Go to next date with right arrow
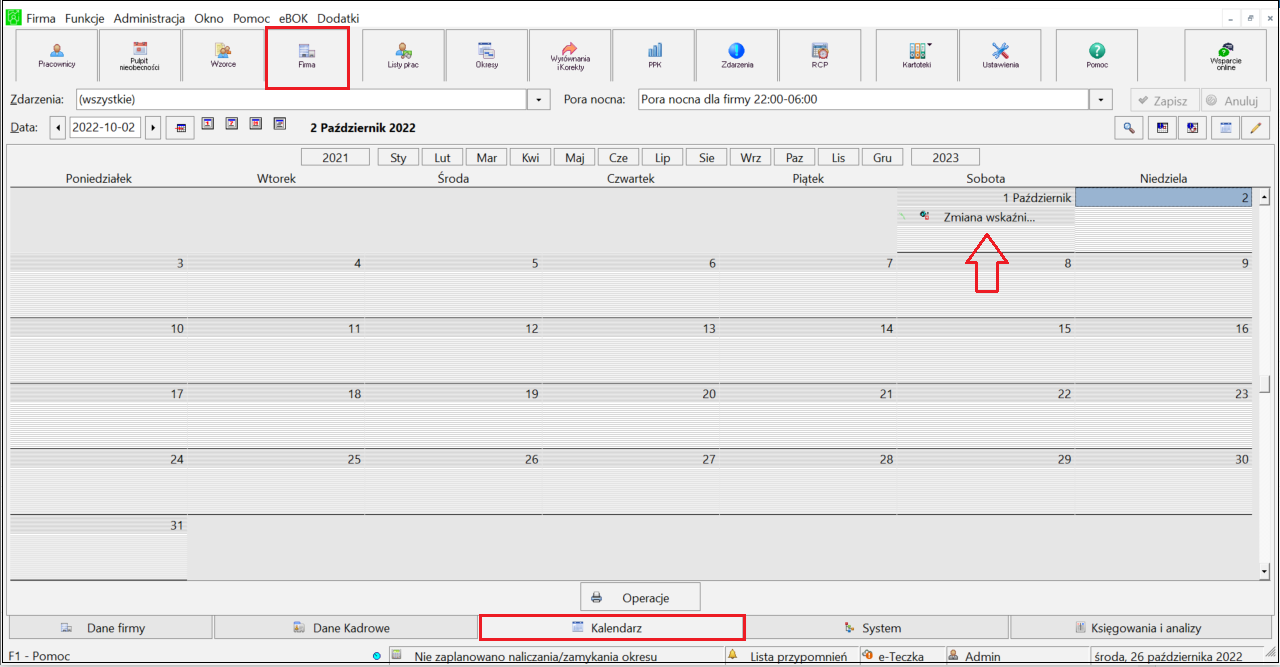 [x=153, y=127]
